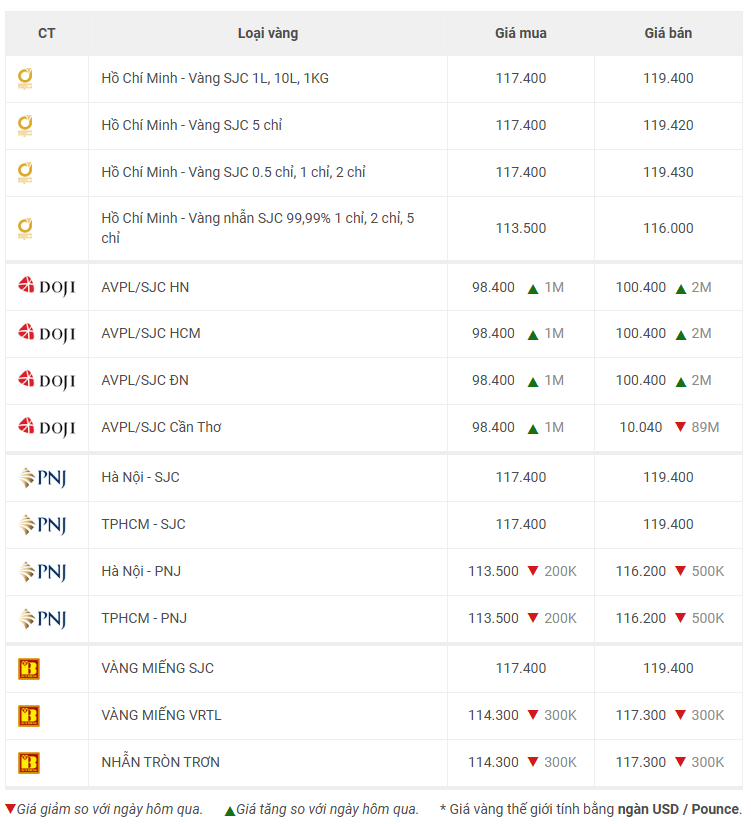
Task: Click sell price 119.400 for VÀNG MIẾNG SJC
Action: pos(668,668)
